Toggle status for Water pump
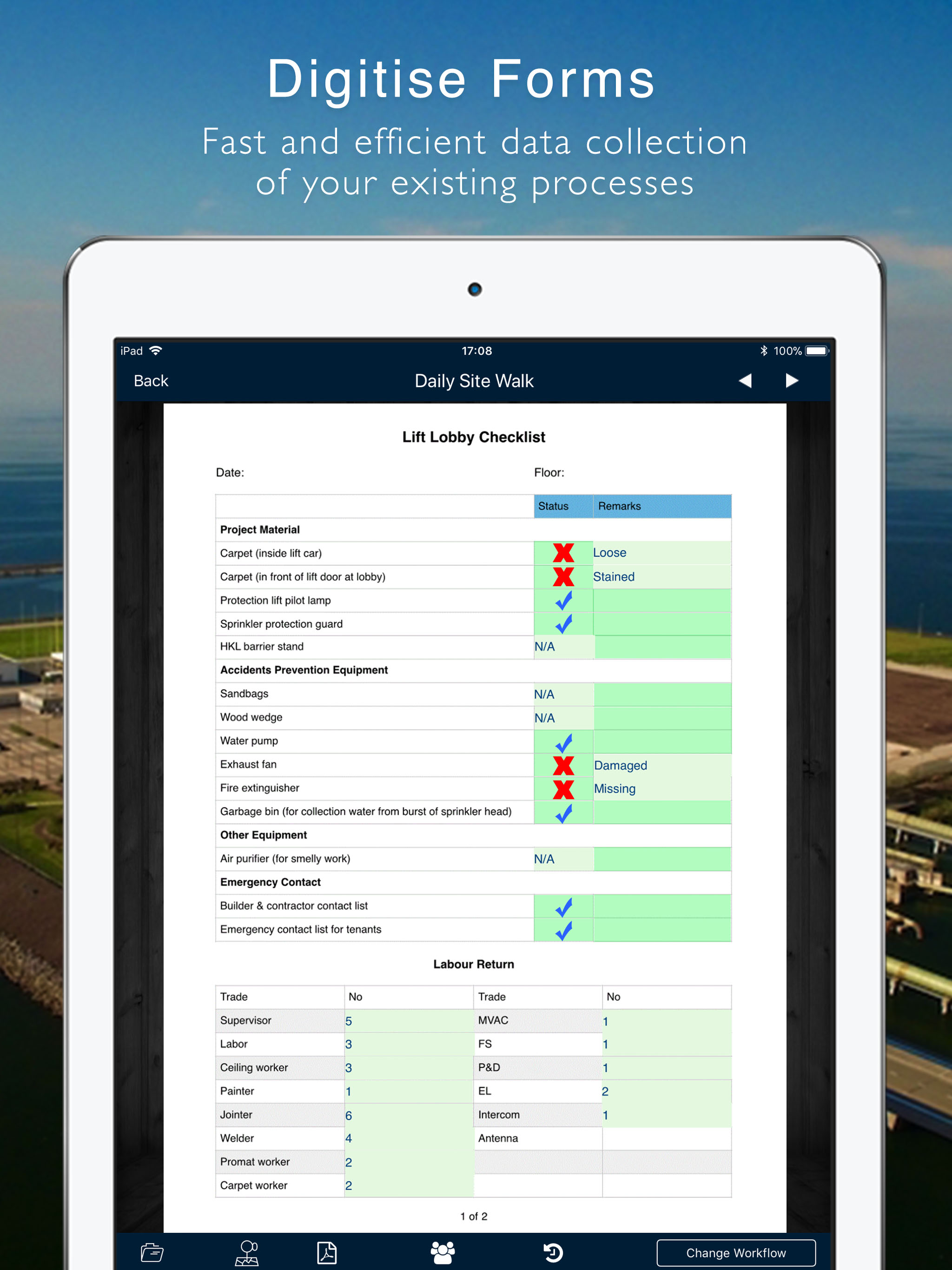 tap(563, 742)
